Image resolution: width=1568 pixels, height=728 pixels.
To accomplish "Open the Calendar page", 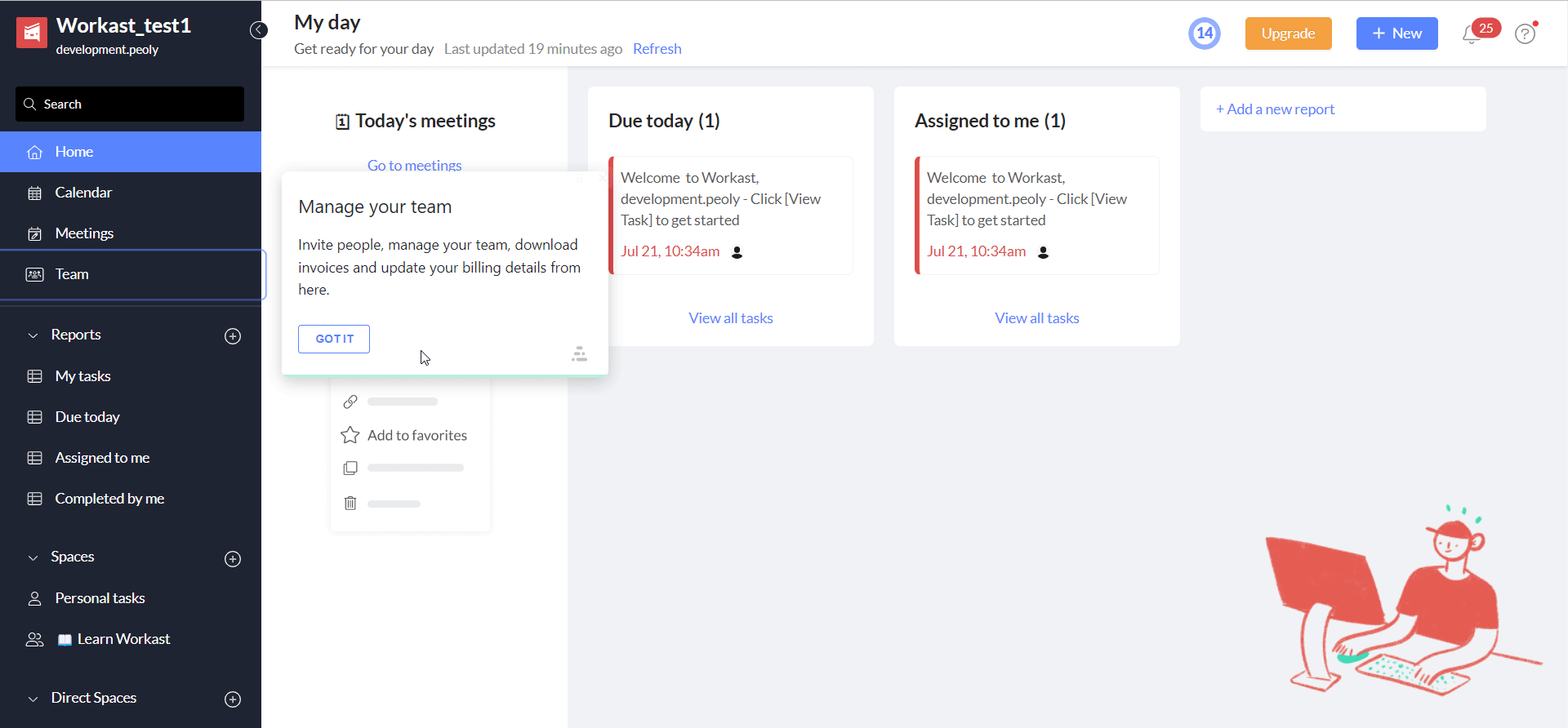I will (131, 193).
